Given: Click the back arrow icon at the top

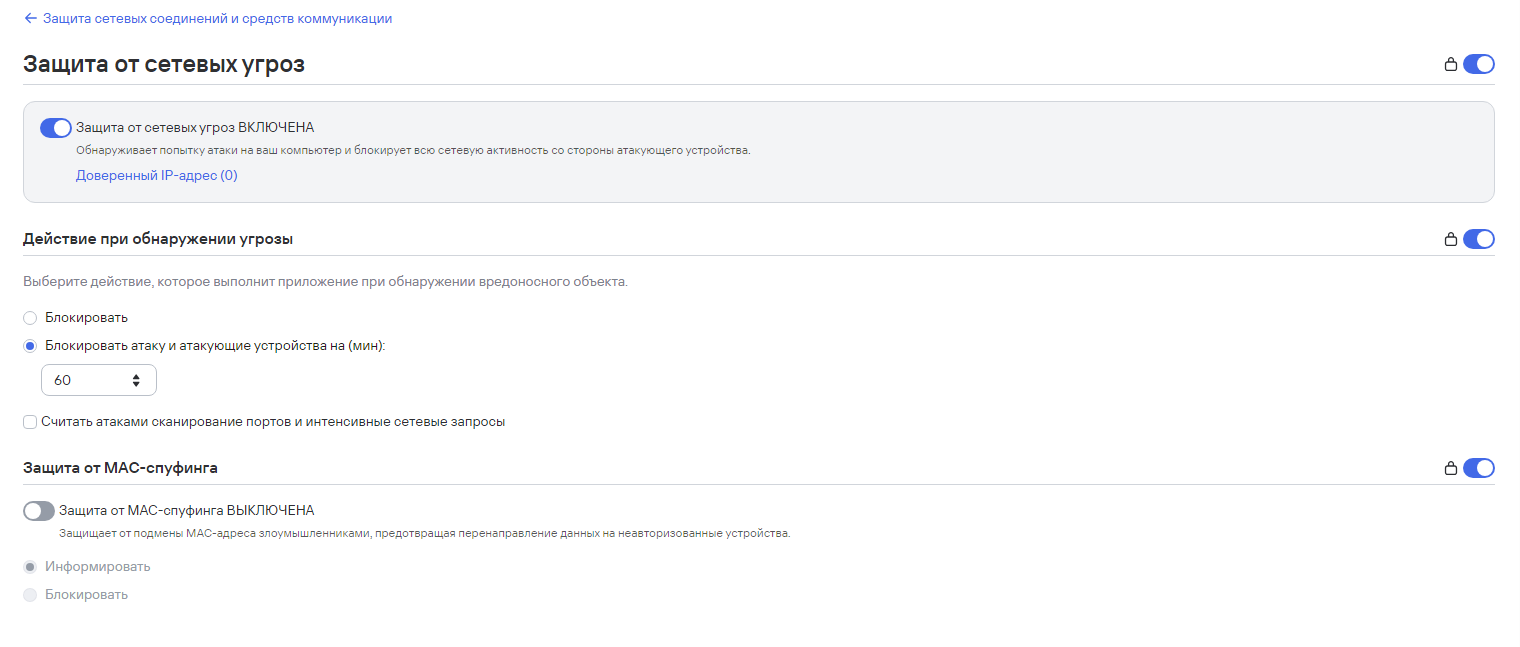Looking at the screenshot, I should click(x=30, y=18).
